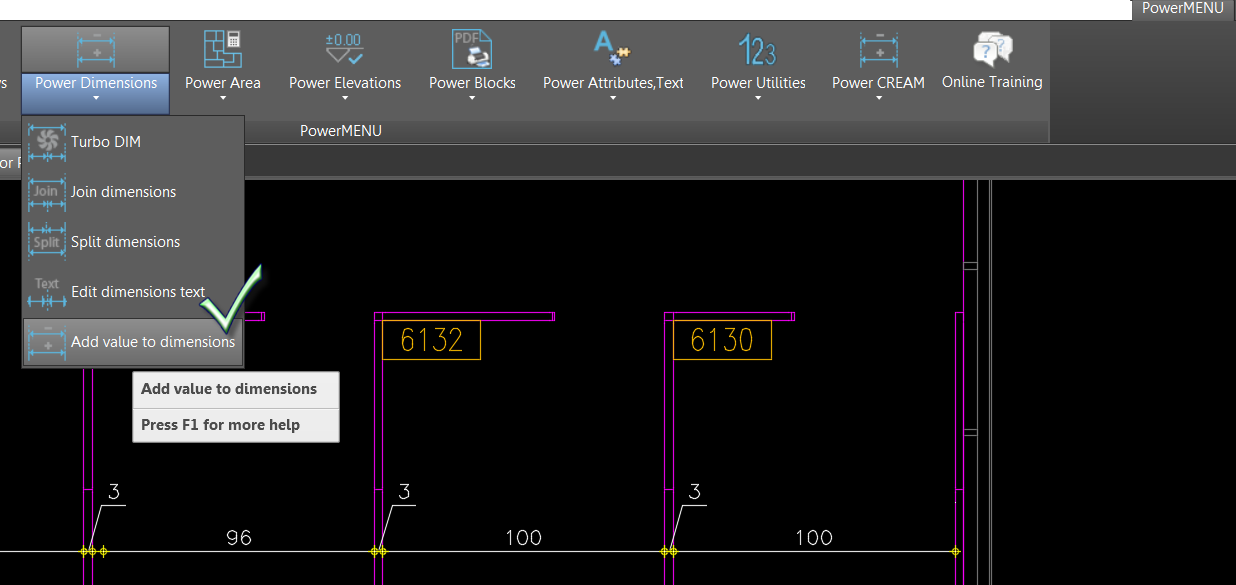Expand the Power Blocks dropdown arrow
1236x585 pixels.
[472, 99]
